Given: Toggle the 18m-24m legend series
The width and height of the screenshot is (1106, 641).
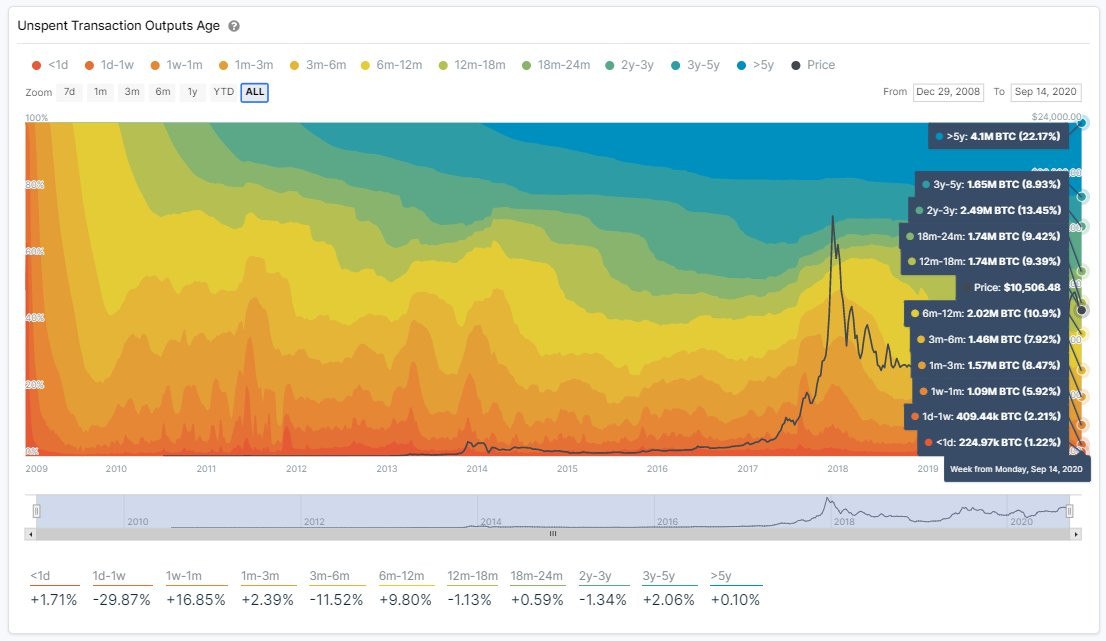Looking at the screenshot, I should coord(556,65).
